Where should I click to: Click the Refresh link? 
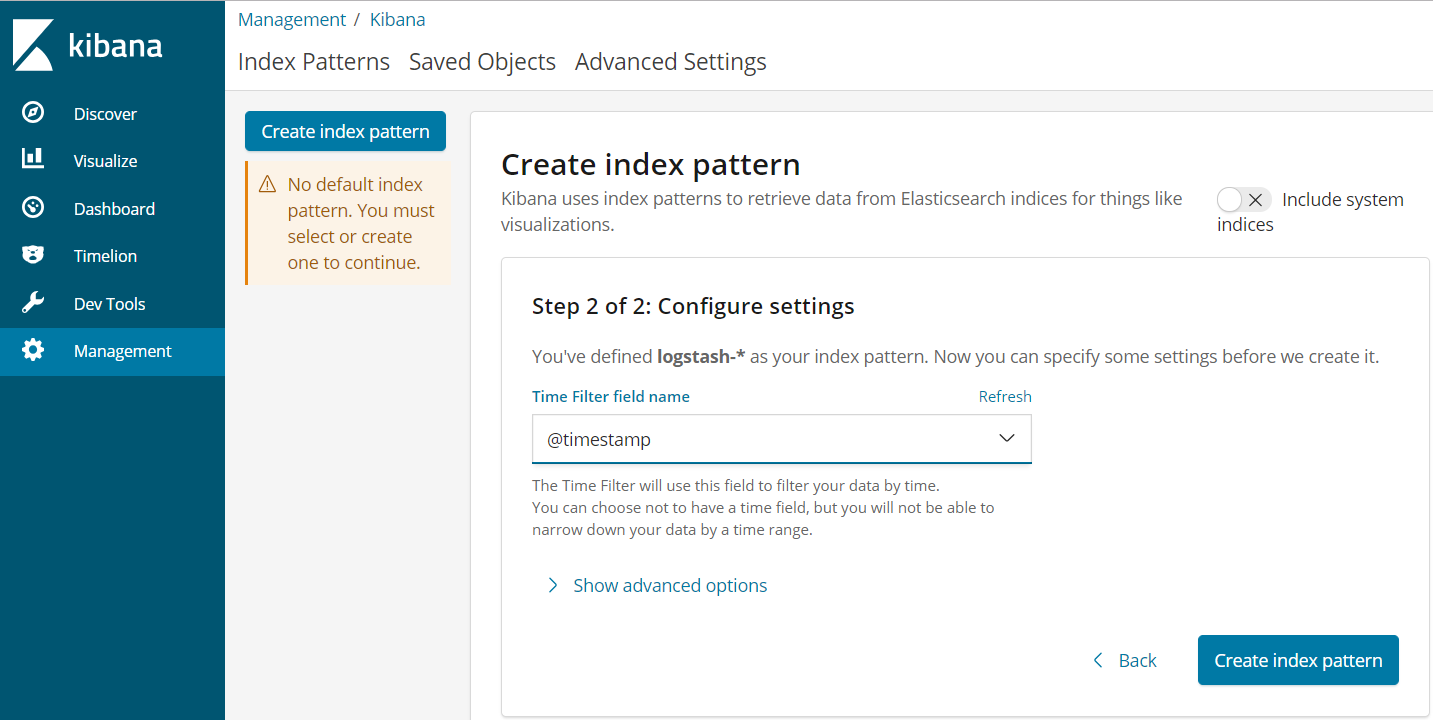(1004, 397)
